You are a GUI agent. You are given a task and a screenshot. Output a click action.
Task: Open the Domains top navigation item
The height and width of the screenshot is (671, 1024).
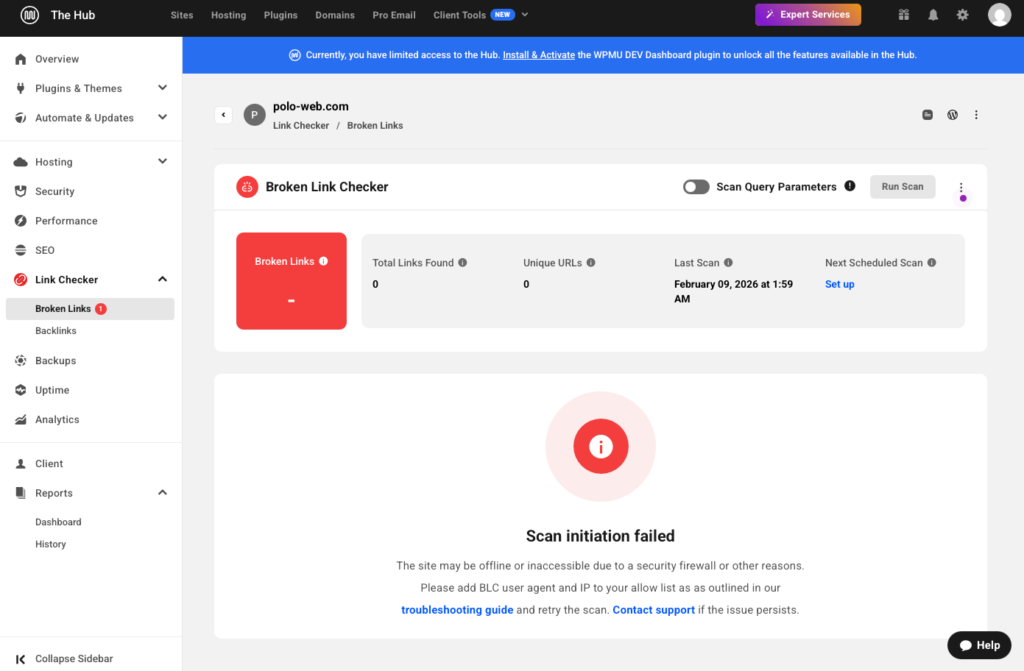pos(335,15)
